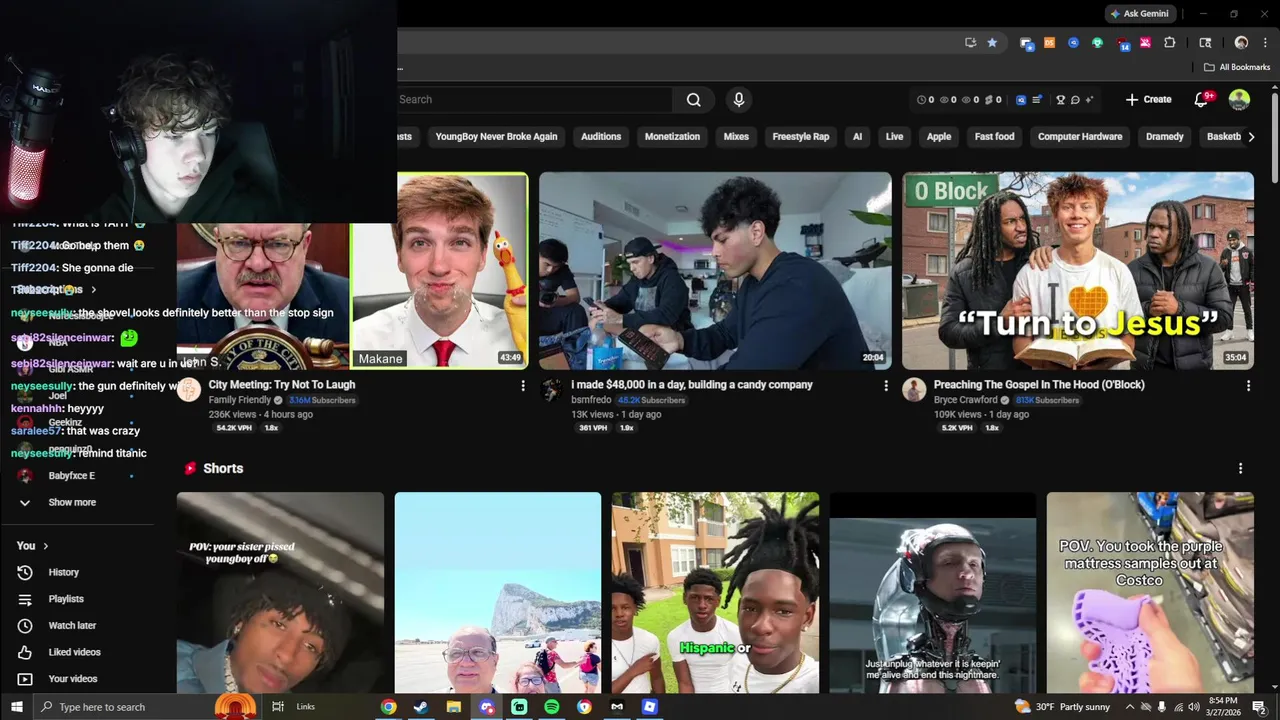Open options menu for Preaching The Gospel video
The width and height of the screenshot is (1280, 720).
click(x=1248, y=385)
